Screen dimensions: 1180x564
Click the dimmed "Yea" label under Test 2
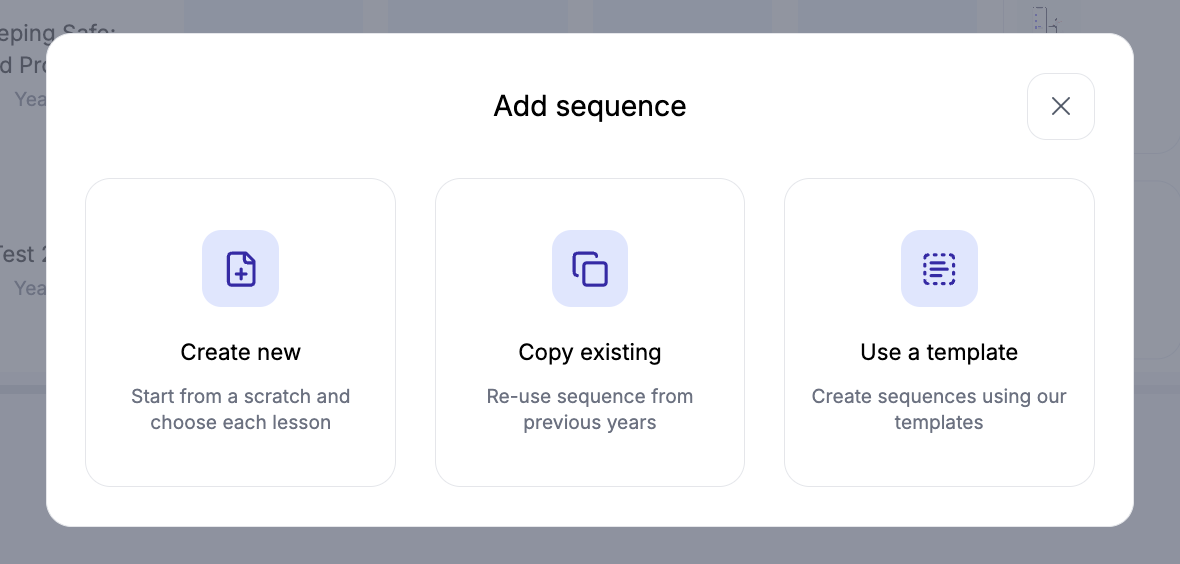pos(28,288)
